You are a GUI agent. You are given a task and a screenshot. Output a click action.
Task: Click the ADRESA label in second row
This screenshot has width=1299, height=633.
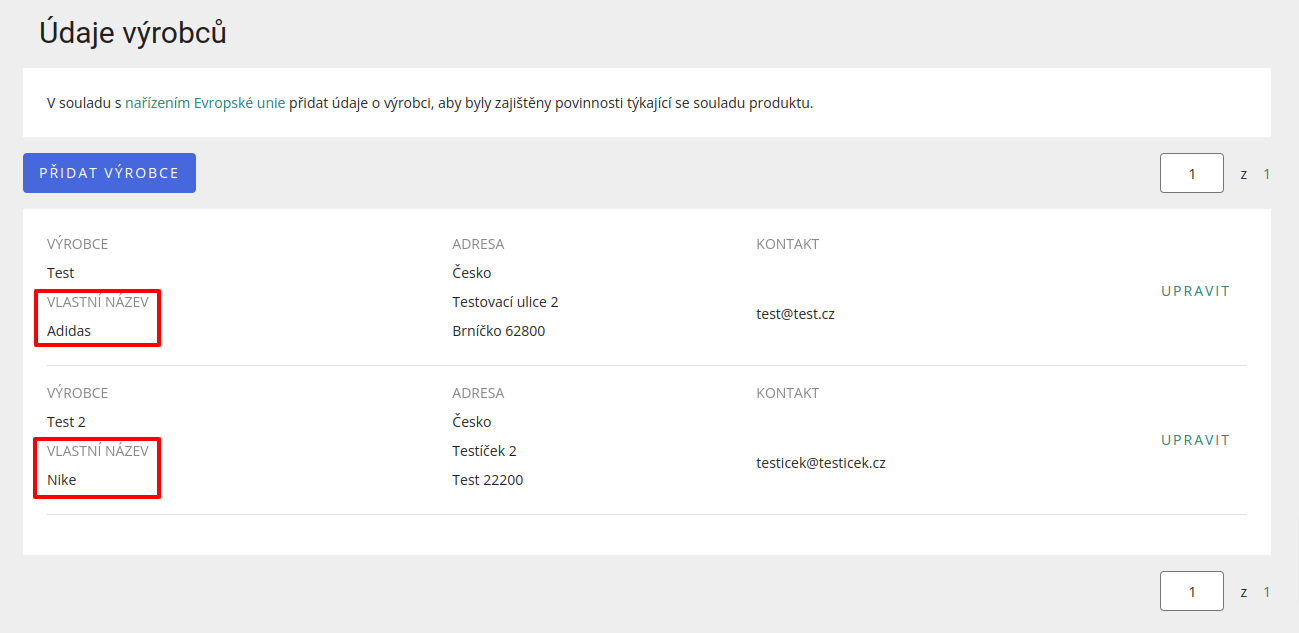[478, 393]
